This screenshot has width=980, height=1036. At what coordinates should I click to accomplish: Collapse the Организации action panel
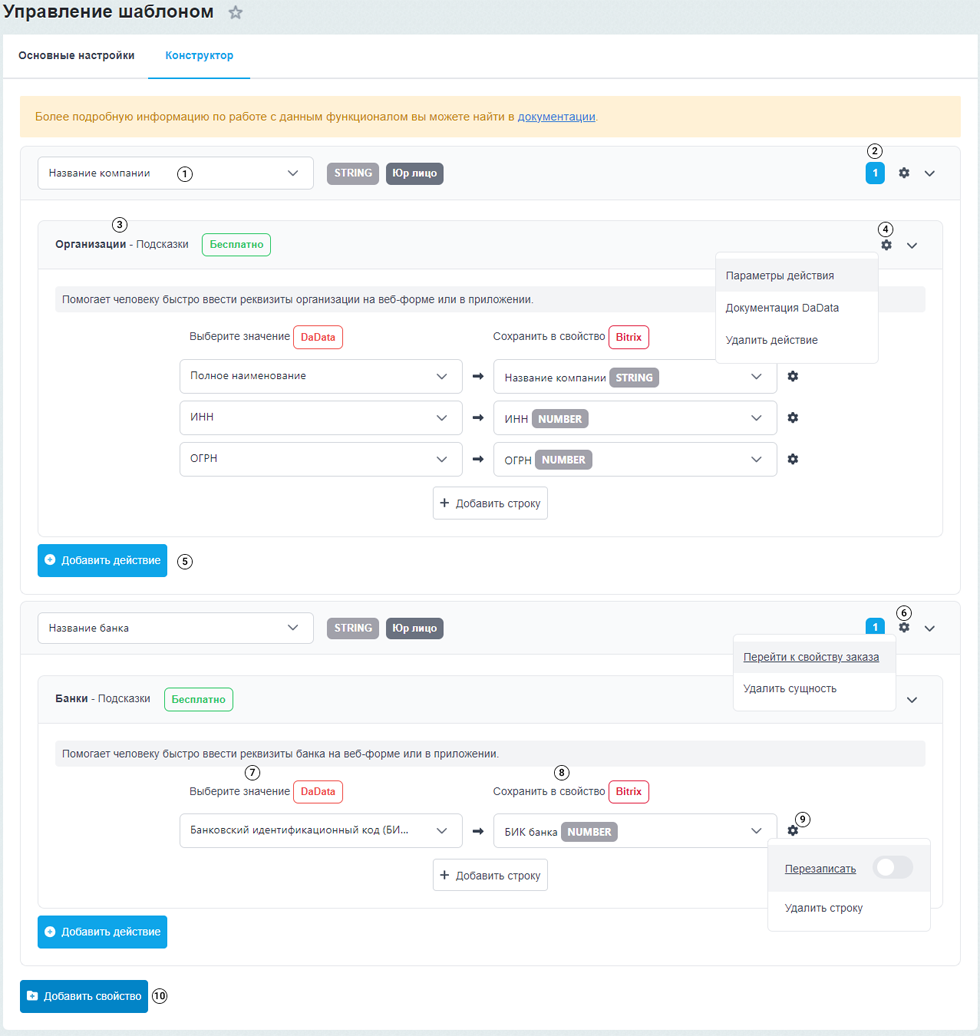(x=912, y=245)
